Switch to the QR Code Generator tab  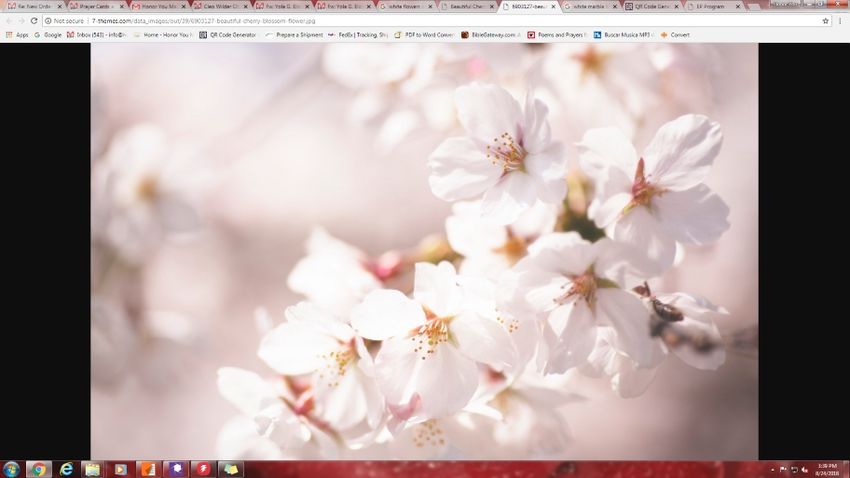pyautogui.click(x=651, y=7)
